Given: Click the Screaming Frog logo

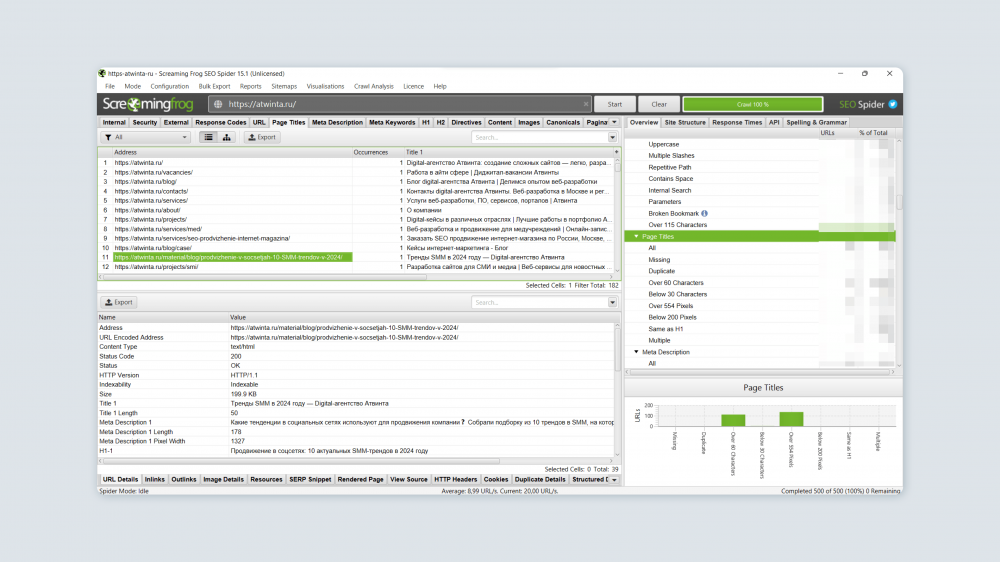Looking at the screenshot, I should point(148,104).
